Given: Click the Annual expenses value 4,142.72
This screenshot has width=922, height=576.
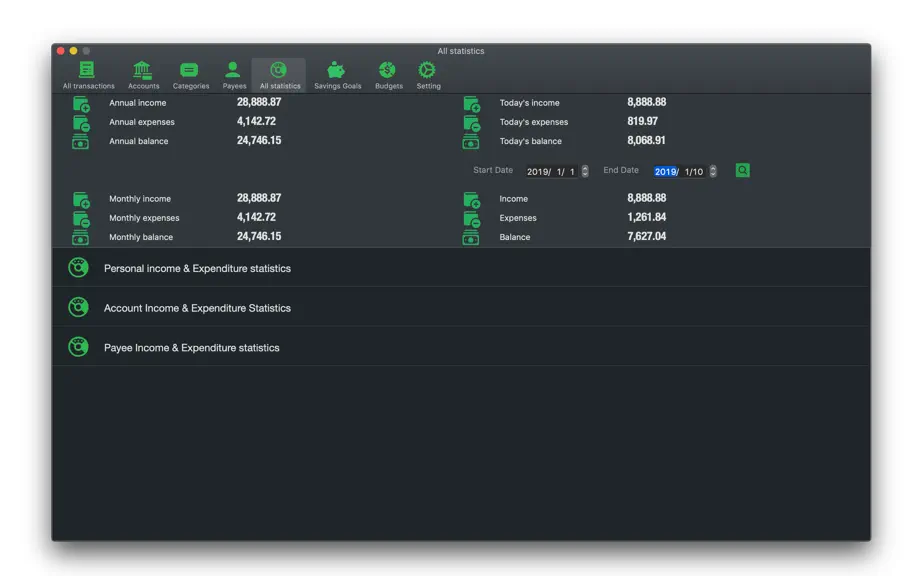Looking at the screenshot, I should 256,121.
